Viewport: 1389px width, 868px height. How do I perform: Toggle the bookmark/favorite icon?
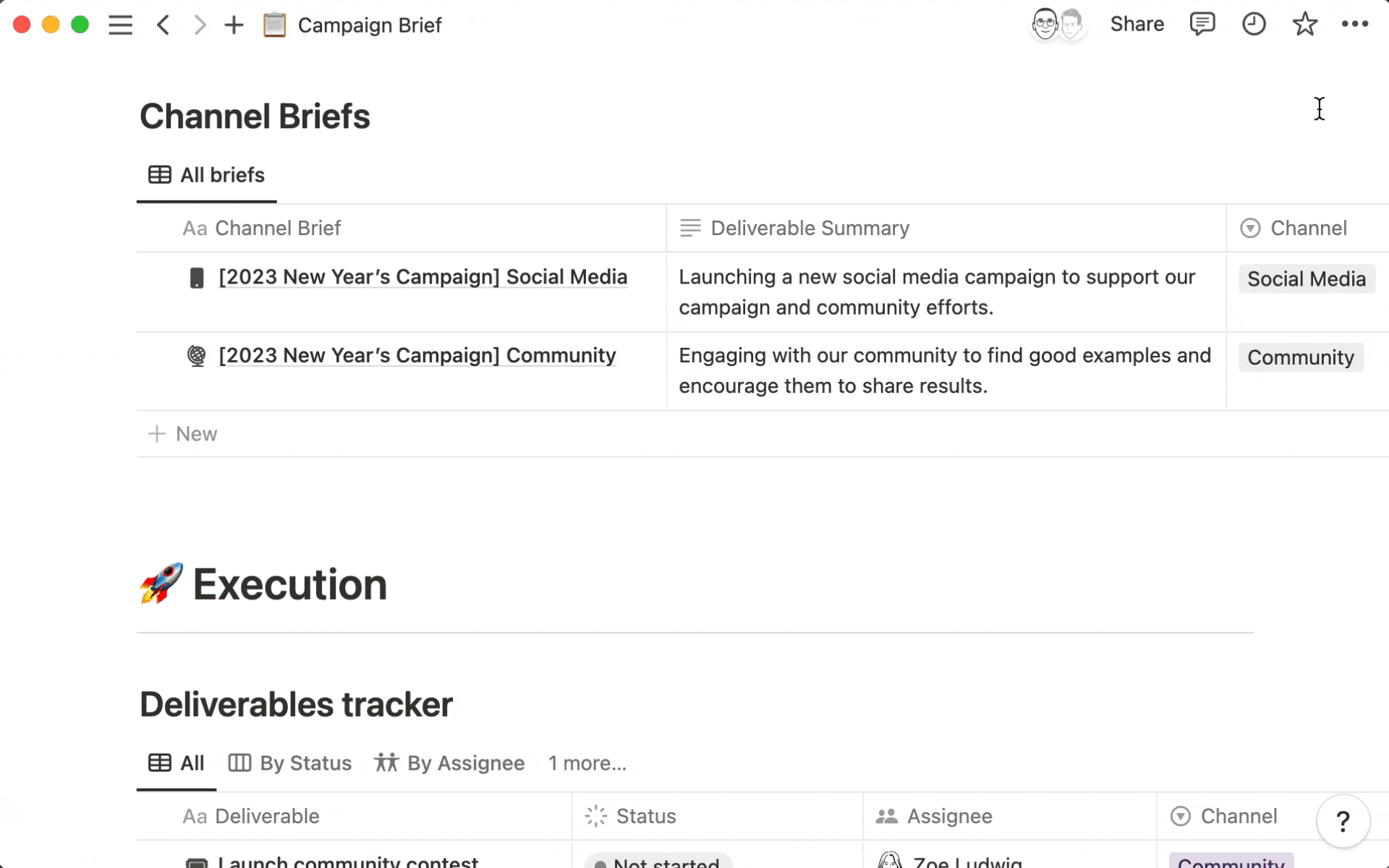point(1305,23)
